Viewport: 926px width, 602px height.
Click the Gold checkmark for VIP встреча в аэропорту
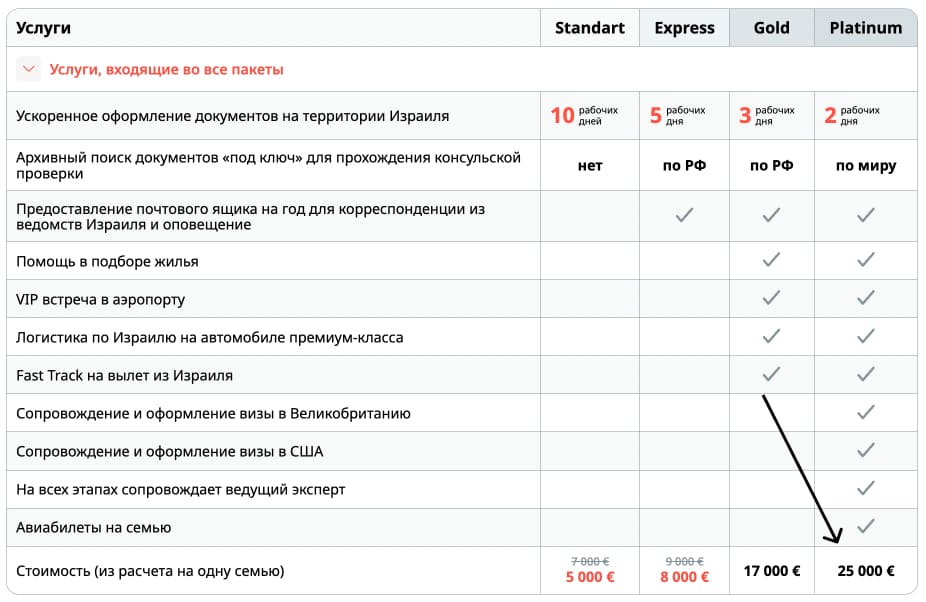[771, 298]
